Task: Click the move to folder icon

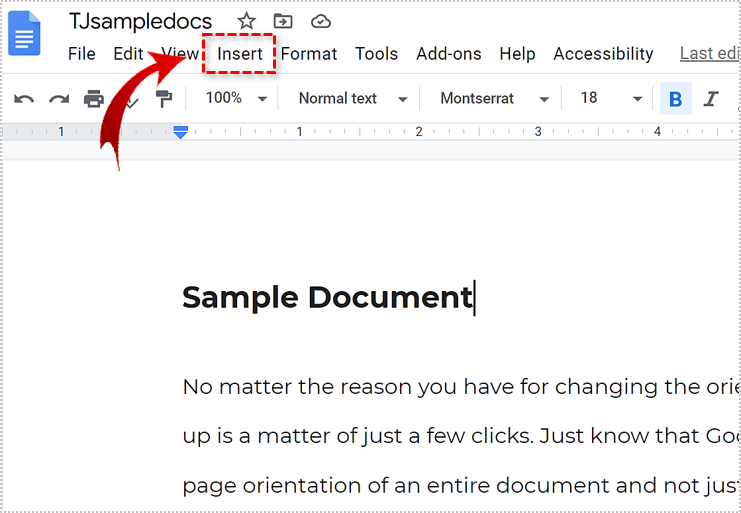Action: tap(283, 21)
